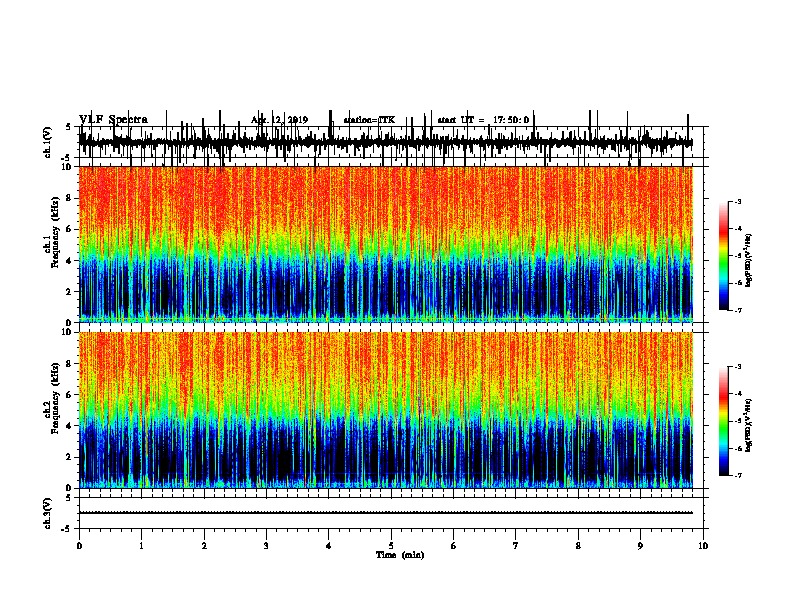
Task: Click inside the ch.2 spectrogram panel
Action: (386, 410)
